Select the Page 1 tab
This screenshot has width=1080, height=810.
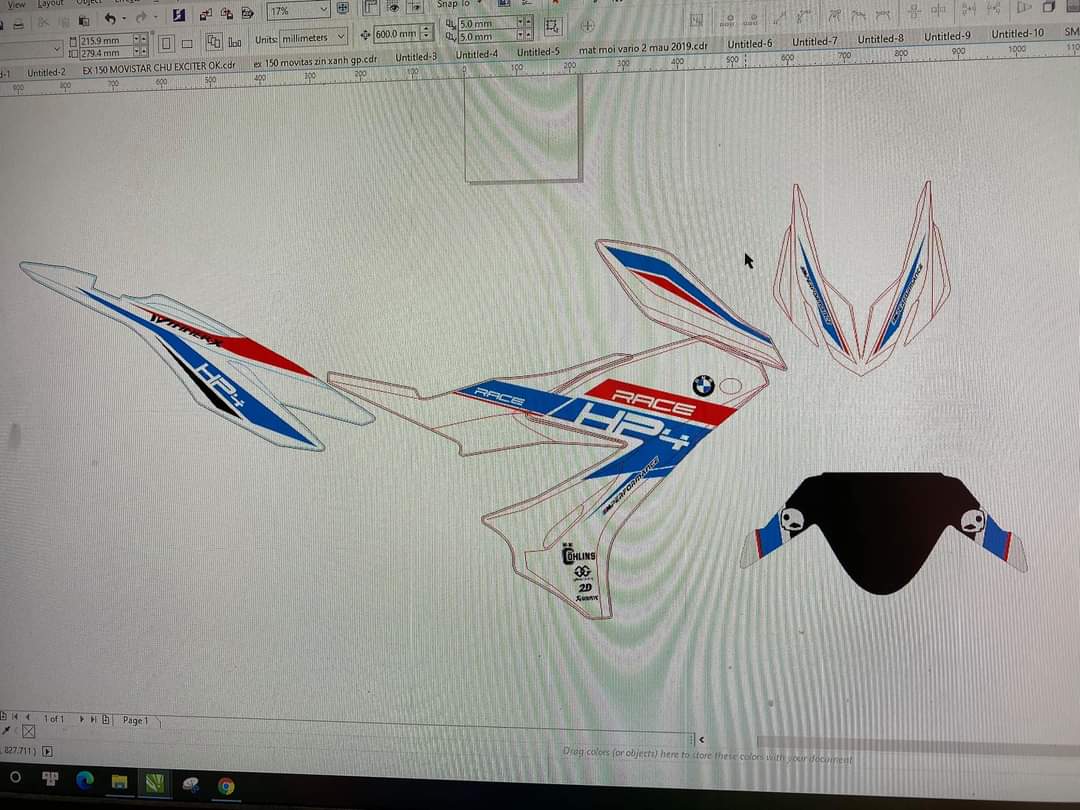(136, 720)
